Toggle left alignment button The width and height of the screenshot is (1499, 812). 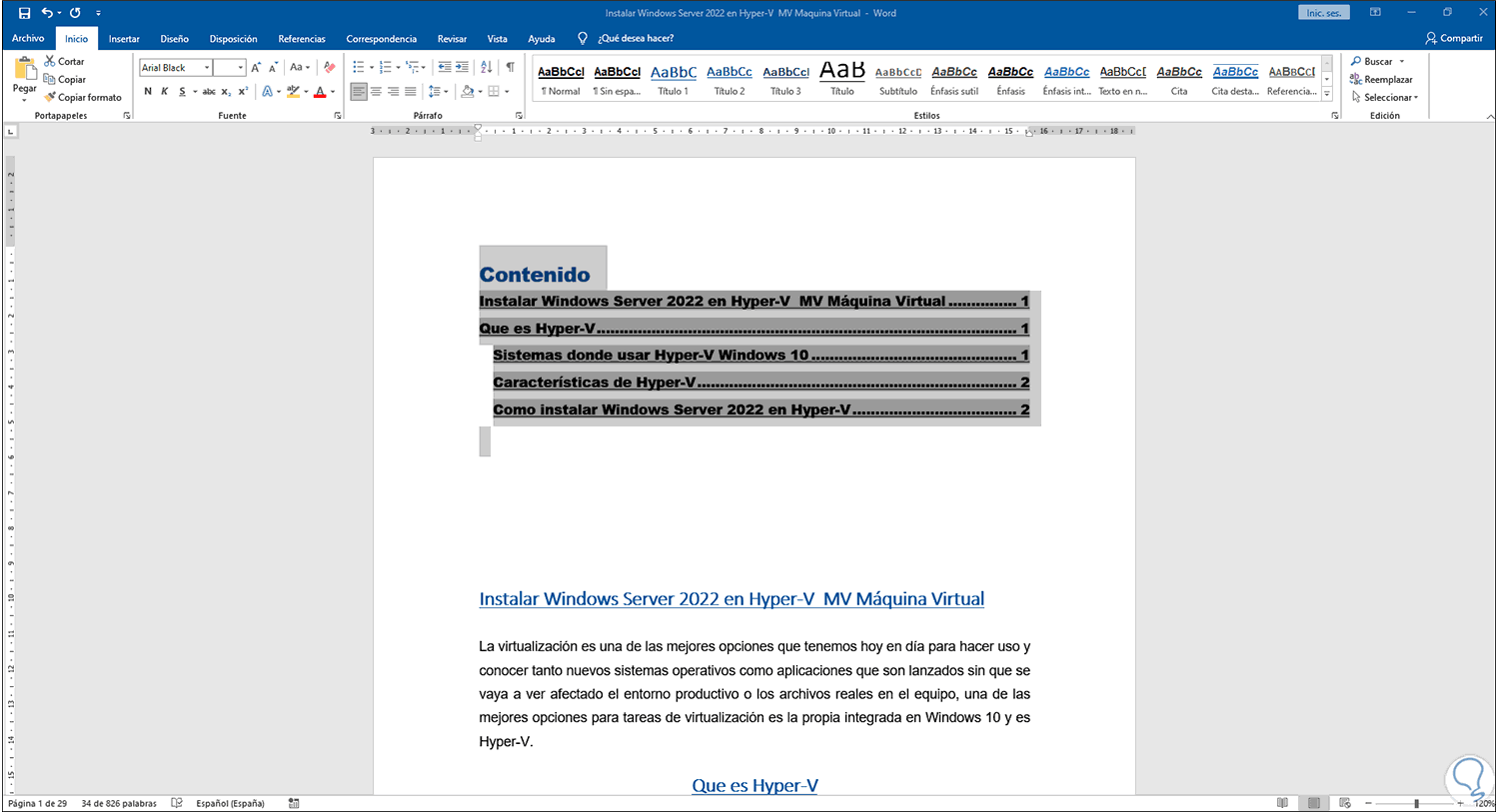(359, 91)
